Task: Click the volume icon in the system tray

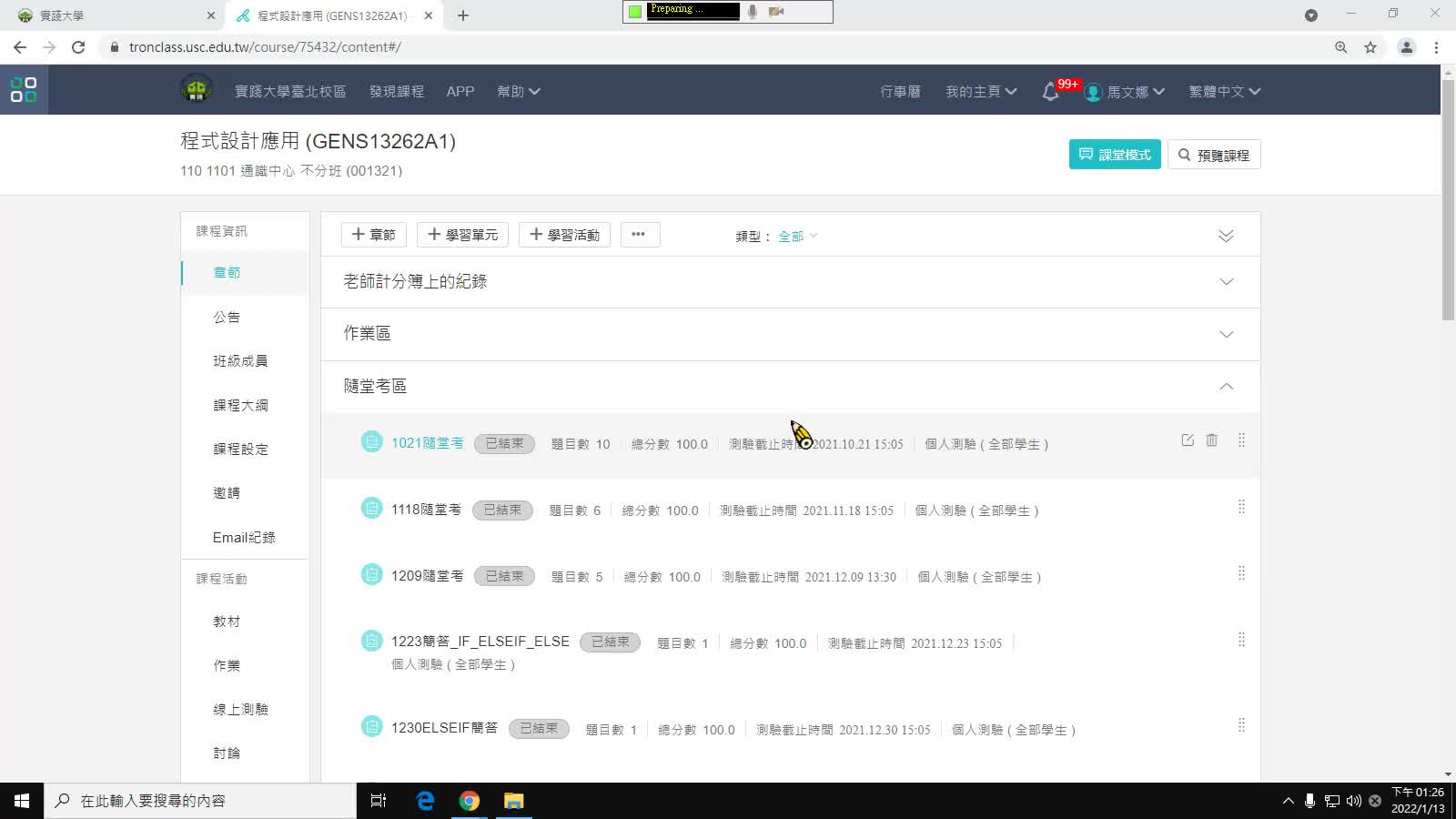Action: [1353, 801]
